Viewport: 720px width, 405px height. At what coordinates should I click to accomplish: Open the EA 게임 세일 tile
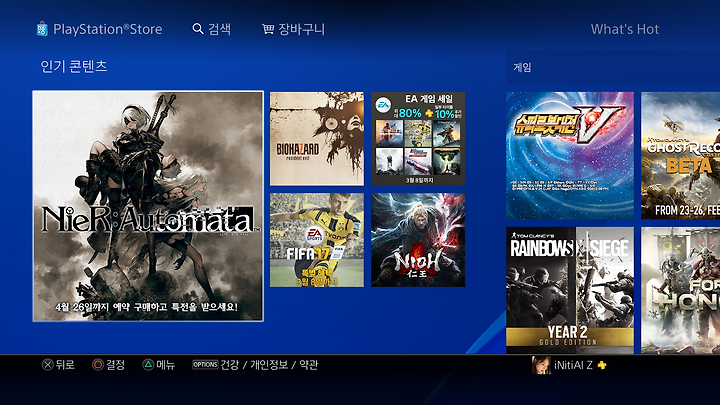pyautogui.click(x=418, y=139)
